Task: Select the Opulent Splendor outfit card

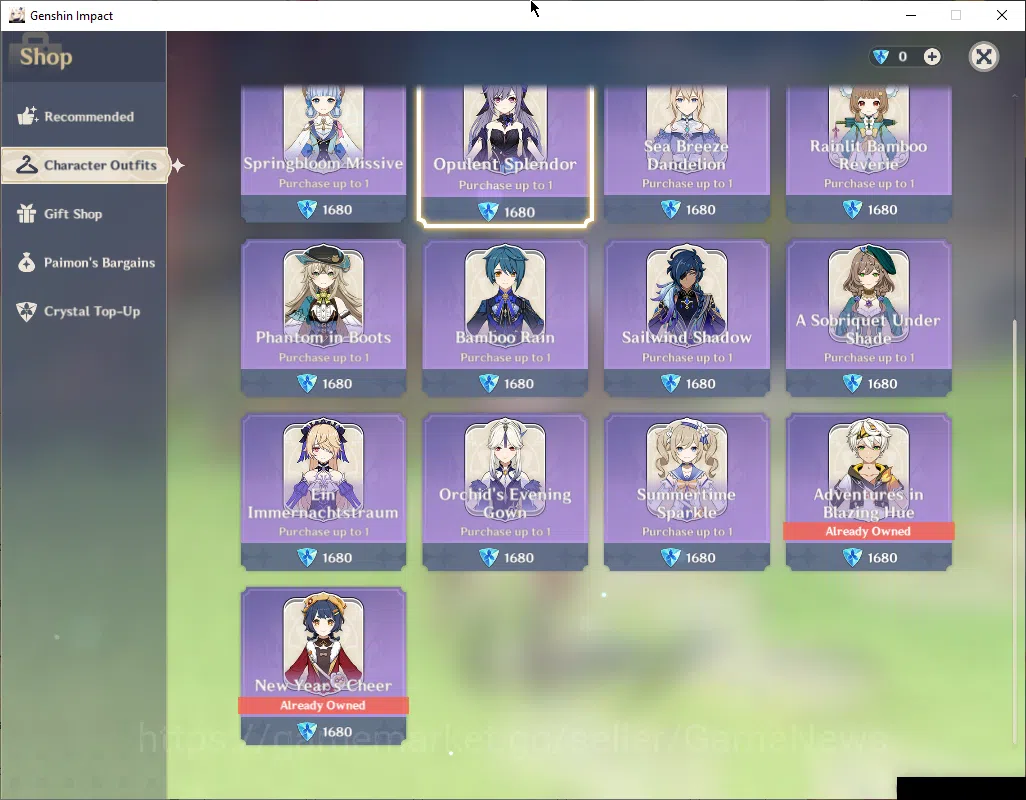Action: (x=505, y=156)
